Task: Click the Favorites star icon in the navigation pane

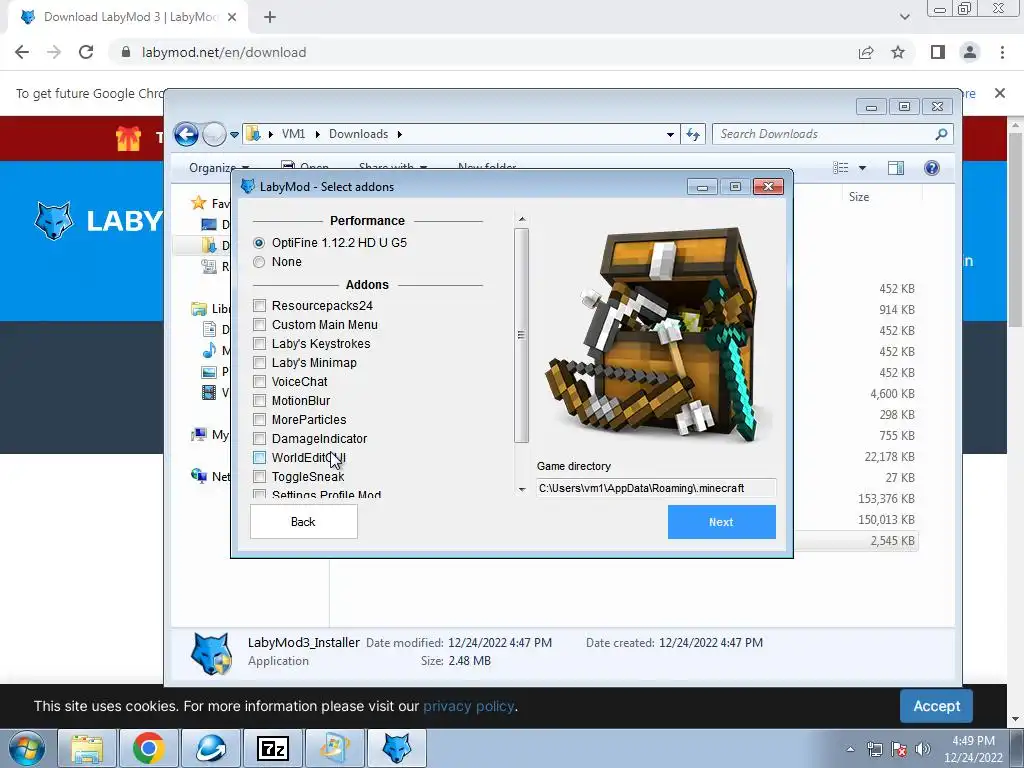Action: click(x=199, y=203)
